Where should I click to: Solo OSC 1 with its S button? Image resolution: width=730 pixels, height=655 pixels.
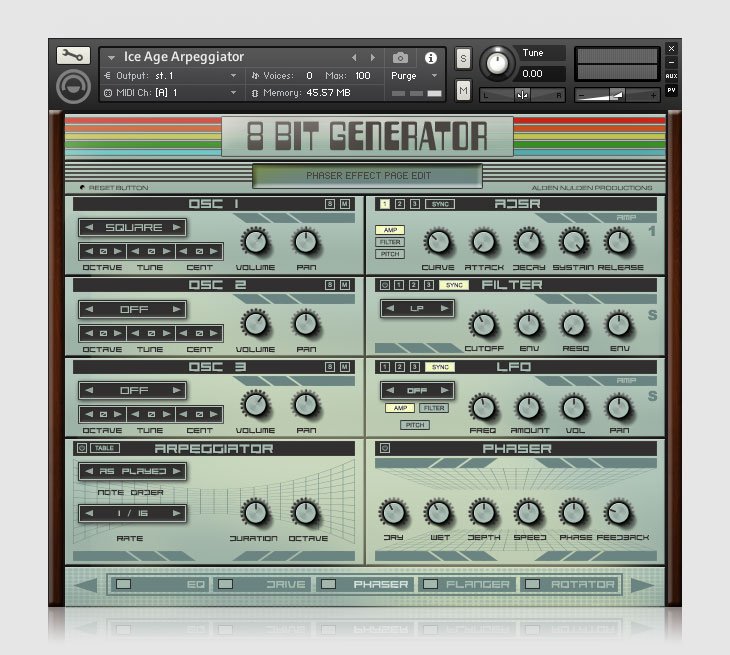tap(330, 204)
